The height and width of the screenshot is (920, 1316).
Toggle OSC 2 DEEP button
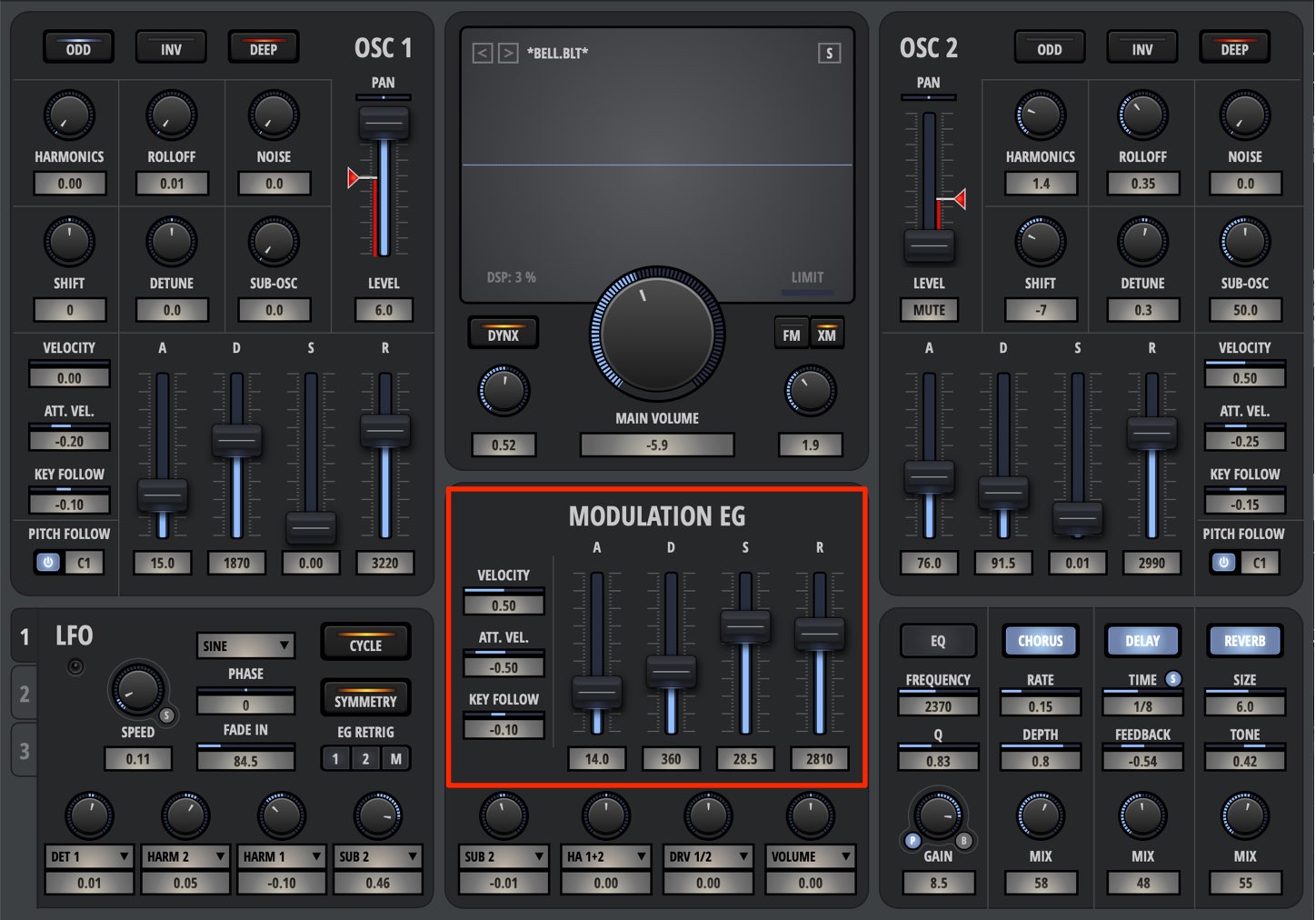click(x=1234, y=48)
